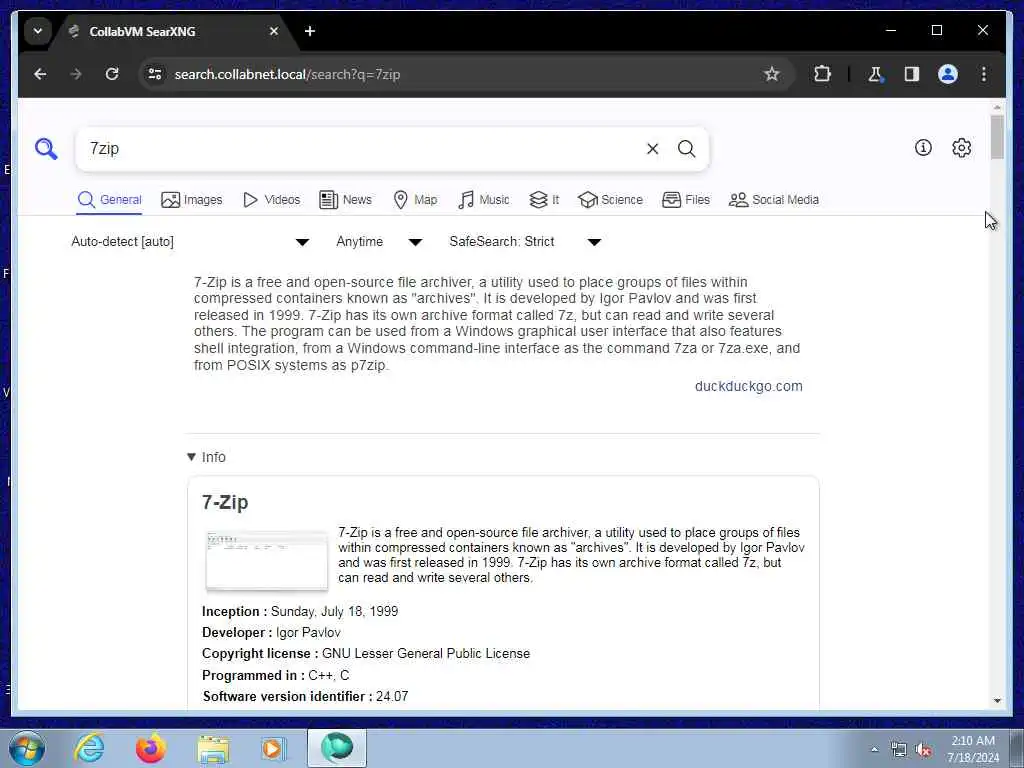Screen dimensions: 1024x768
Task: Go back with browser back arrow
Action: pyautogui.click(x=40, y=74)
